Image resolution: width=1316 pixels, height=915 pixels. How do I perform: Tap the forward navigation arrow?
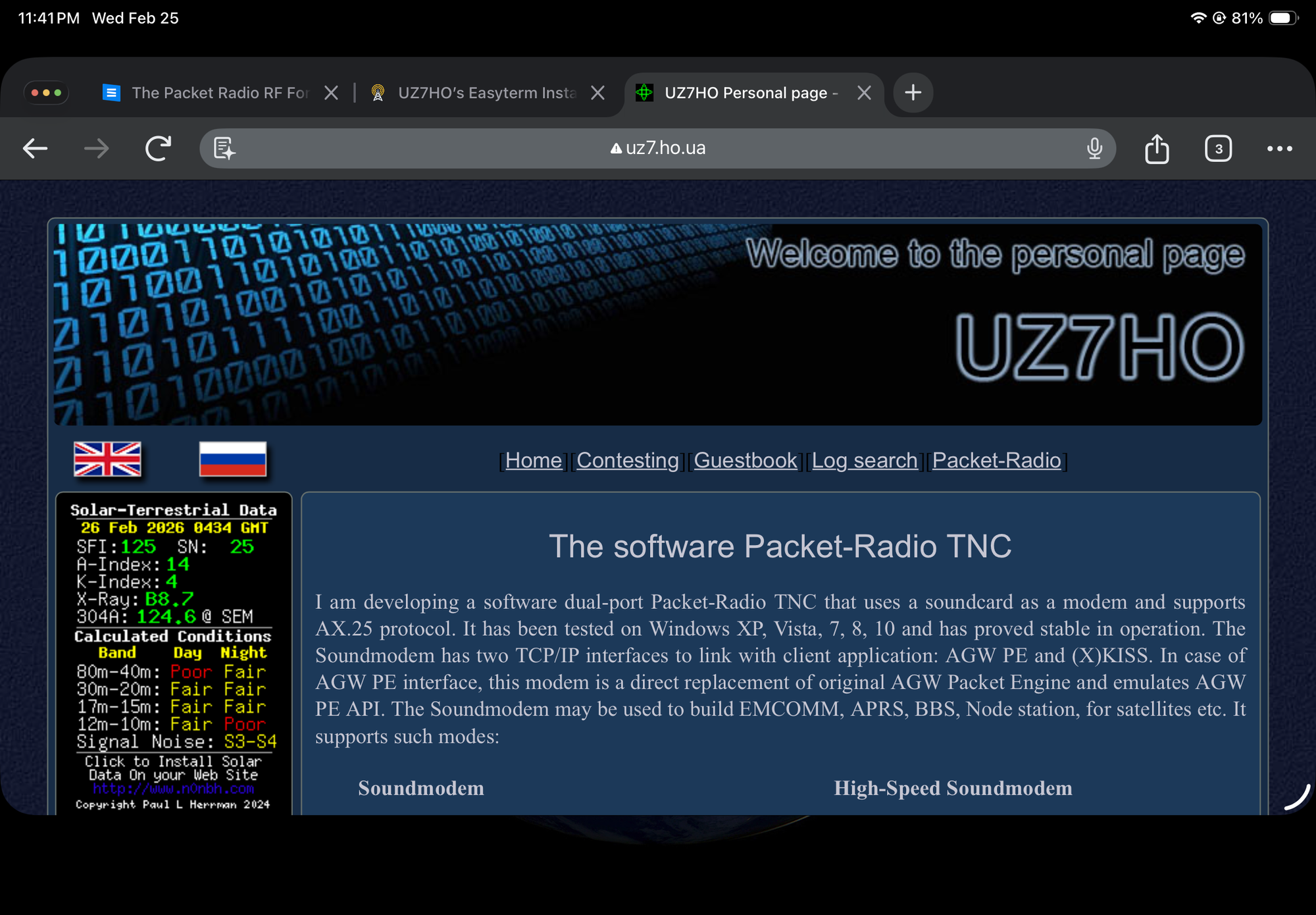96,148
